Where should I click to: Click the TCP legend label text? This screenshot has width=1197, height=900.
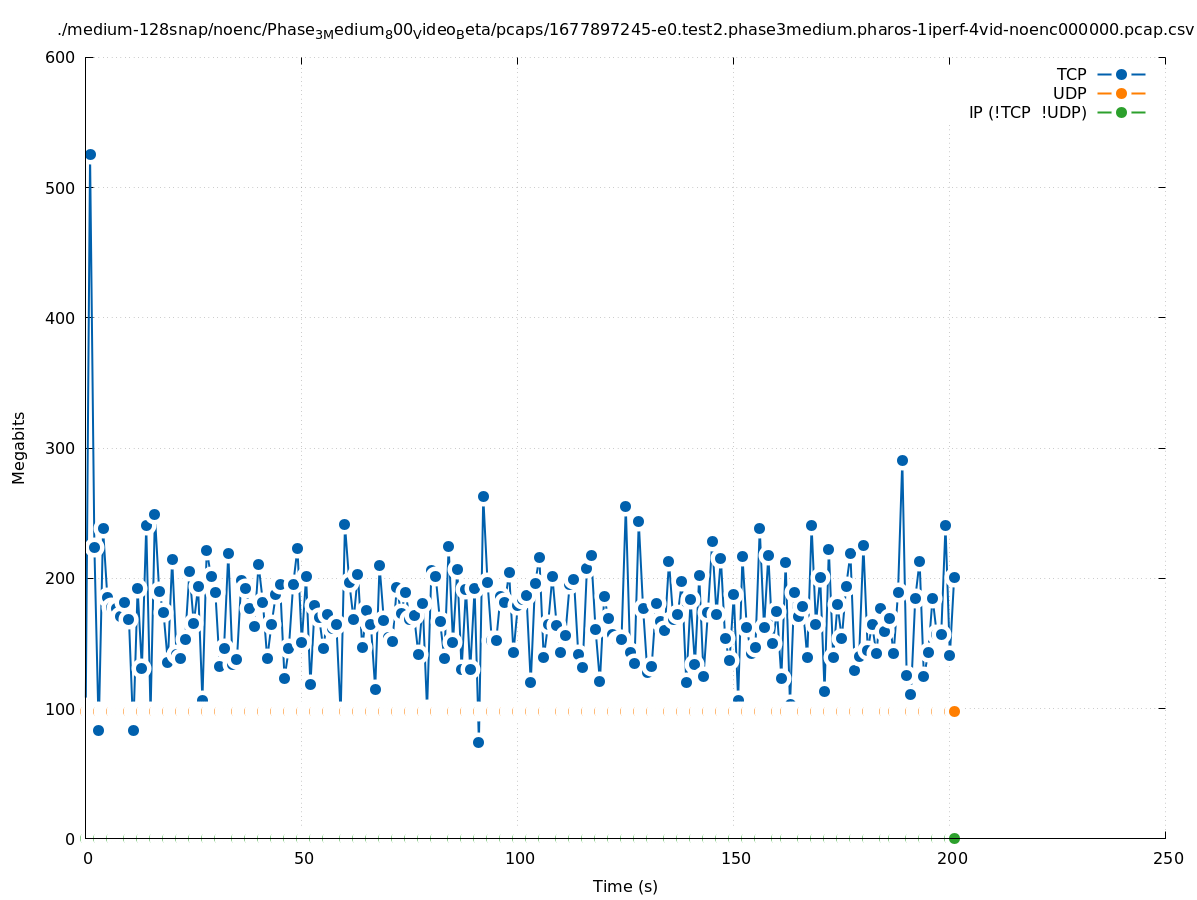point(1071,74)
